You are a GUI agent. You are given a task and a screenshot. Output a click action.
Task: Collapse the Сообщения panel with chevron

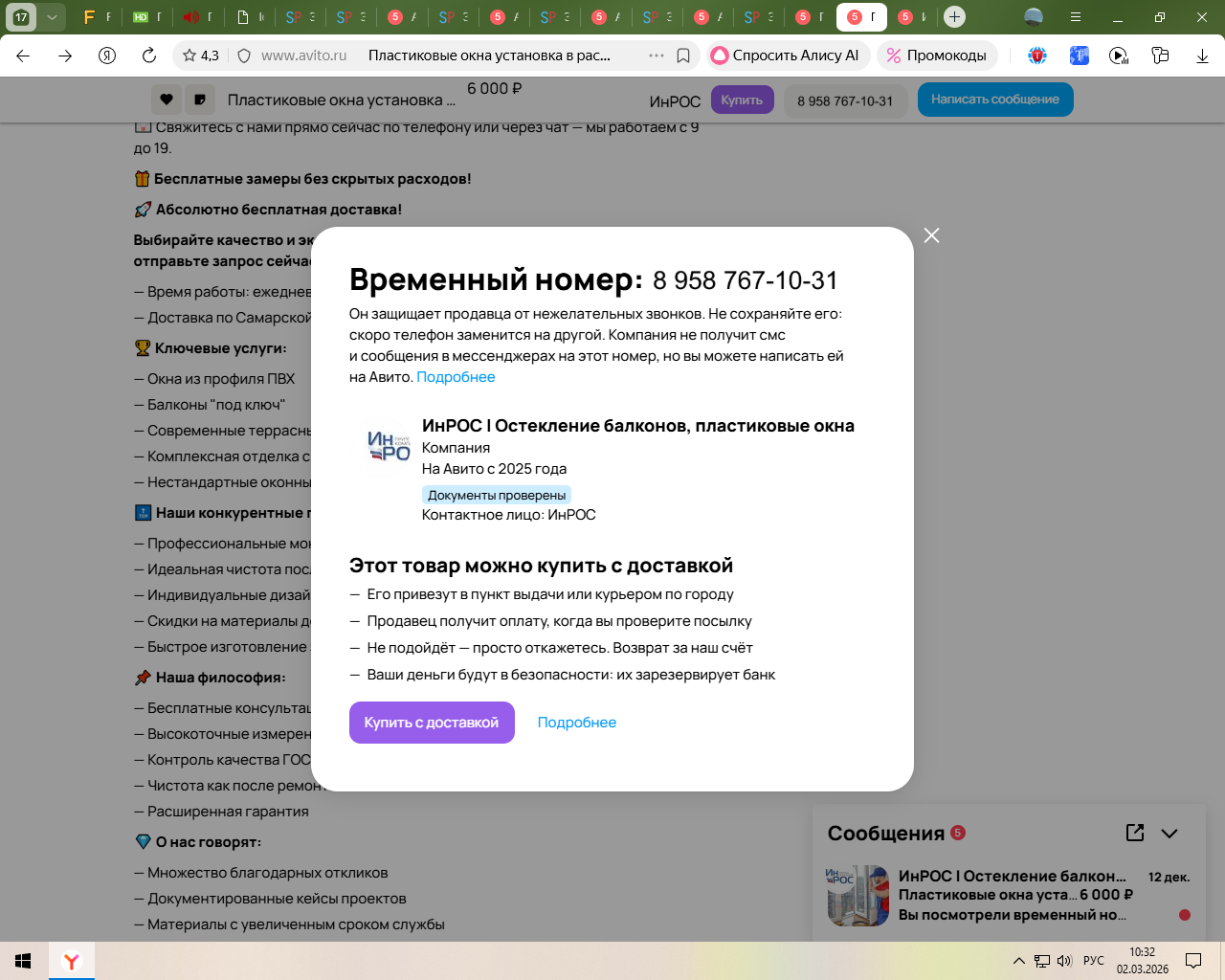pyautogui.click(x=1169, y=833)
